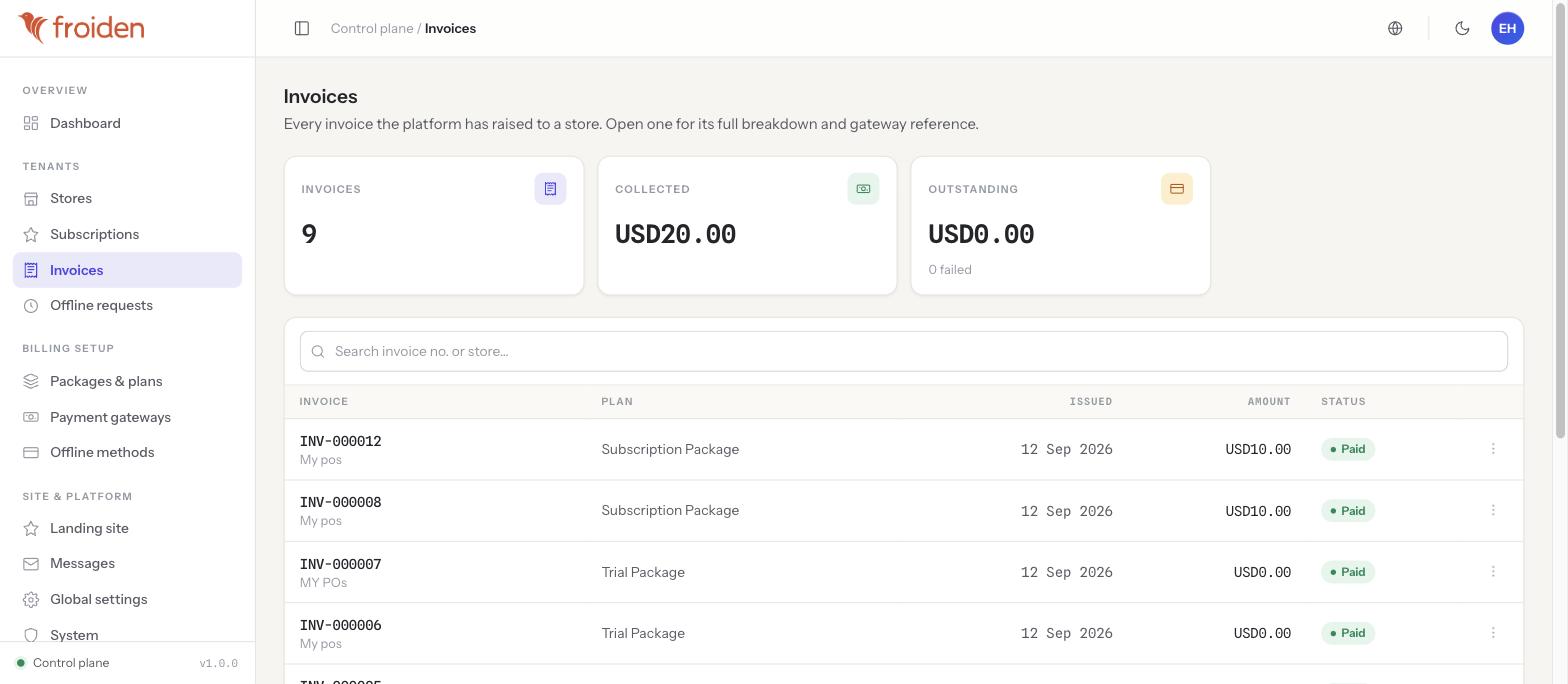Click the USD20.00 collected value
The height and width of the screenshot is (684, 1568).
(675, 234)
